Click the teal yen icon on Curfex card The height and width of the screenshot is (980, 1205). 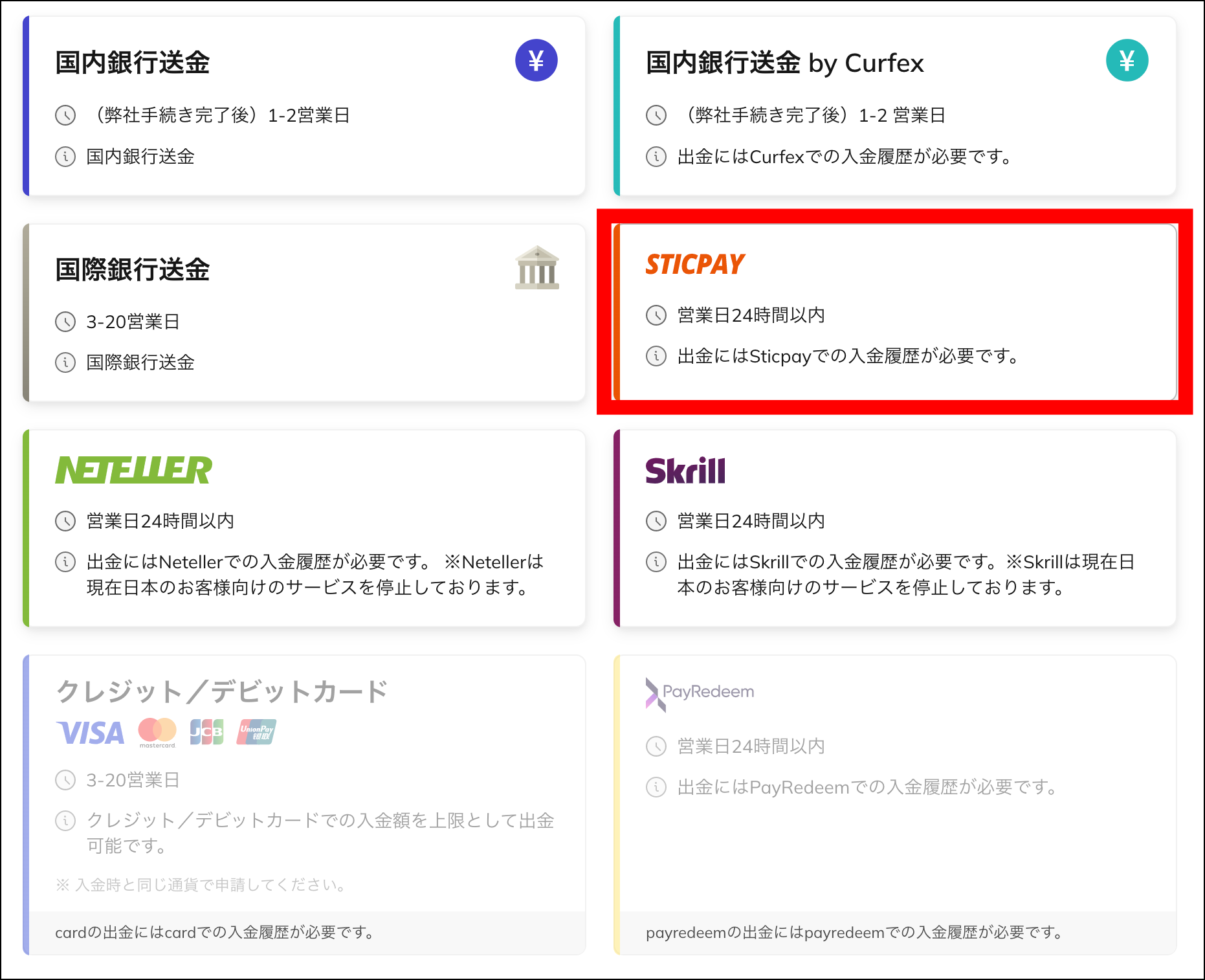click(1127, 60)
